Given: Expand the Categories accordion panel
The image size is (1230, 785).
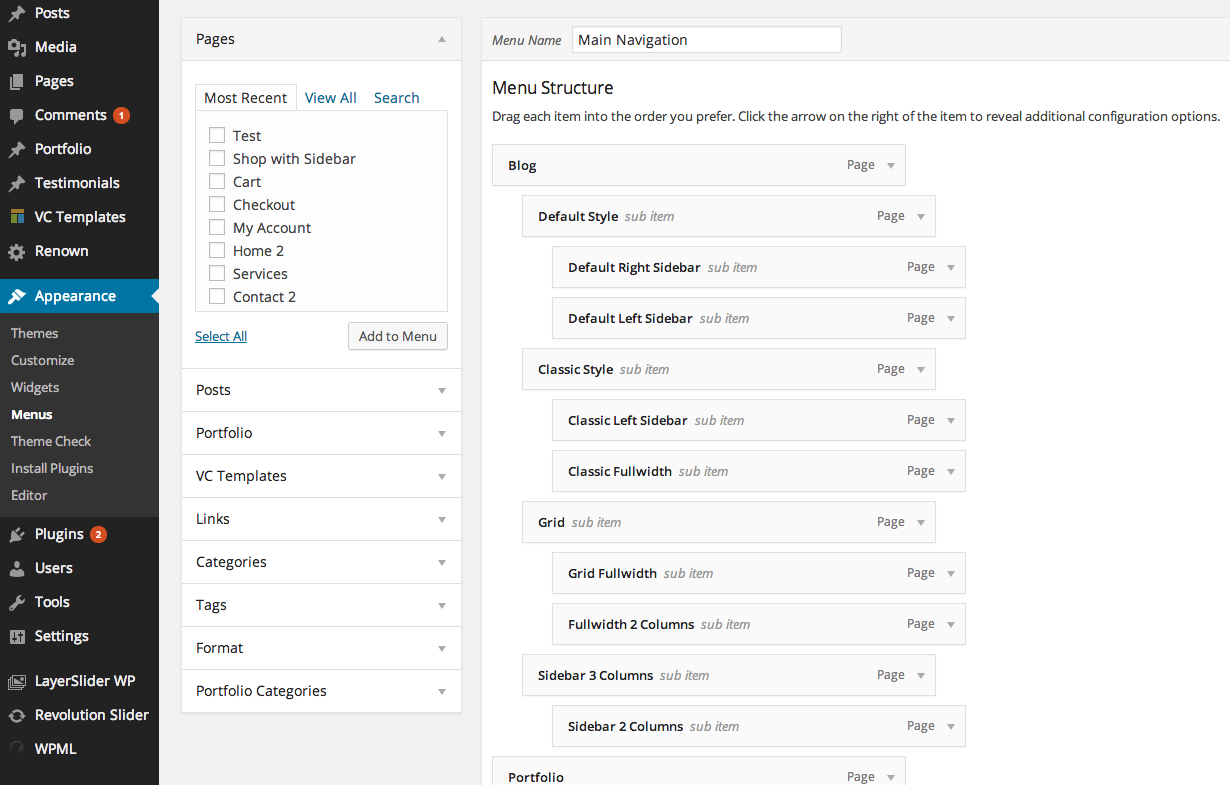Looking at the screenshot, I should coord(442,562).
